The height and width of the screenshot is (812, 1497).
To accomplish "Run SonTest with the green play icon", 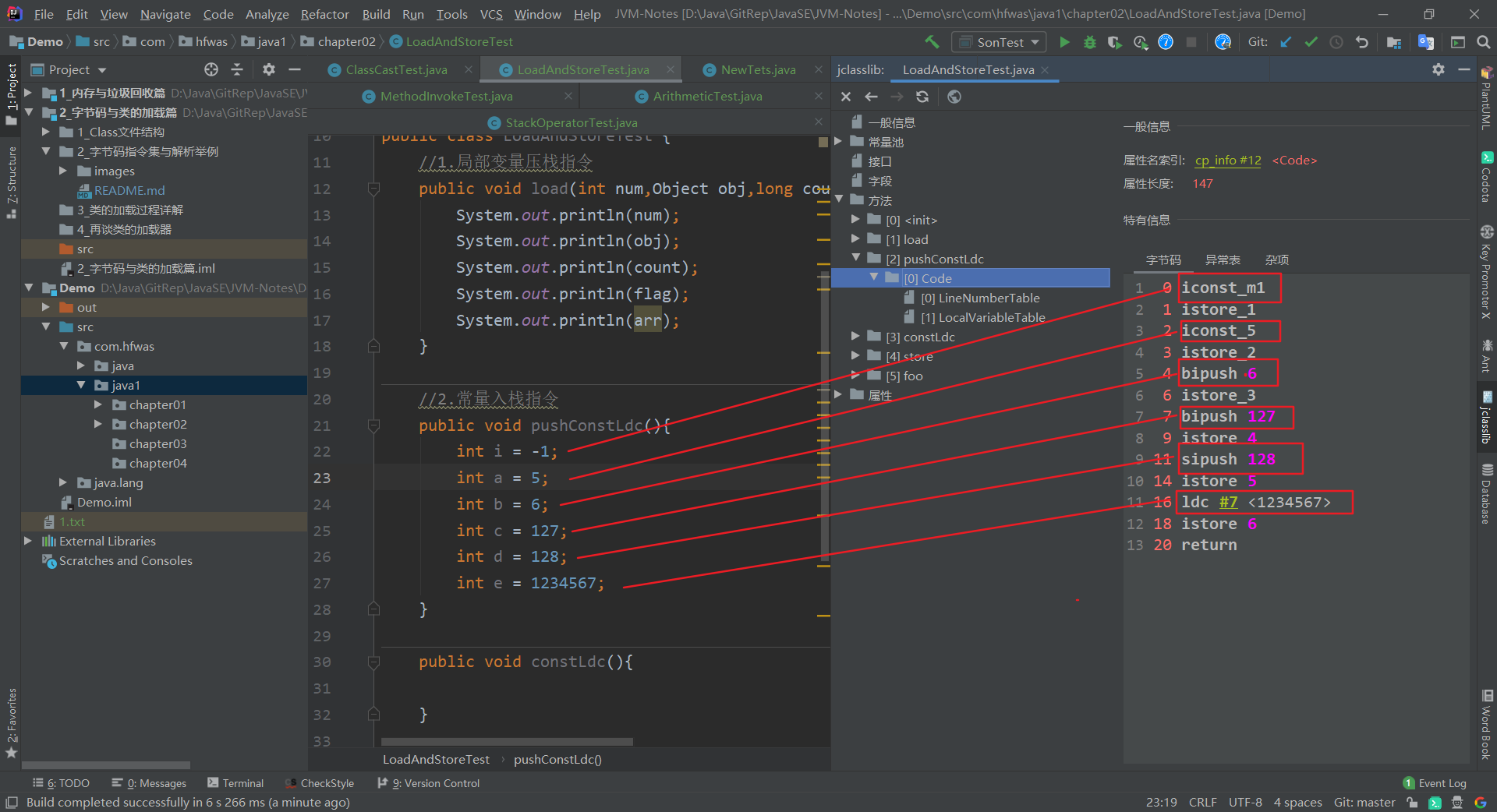I will [1064, 42].
